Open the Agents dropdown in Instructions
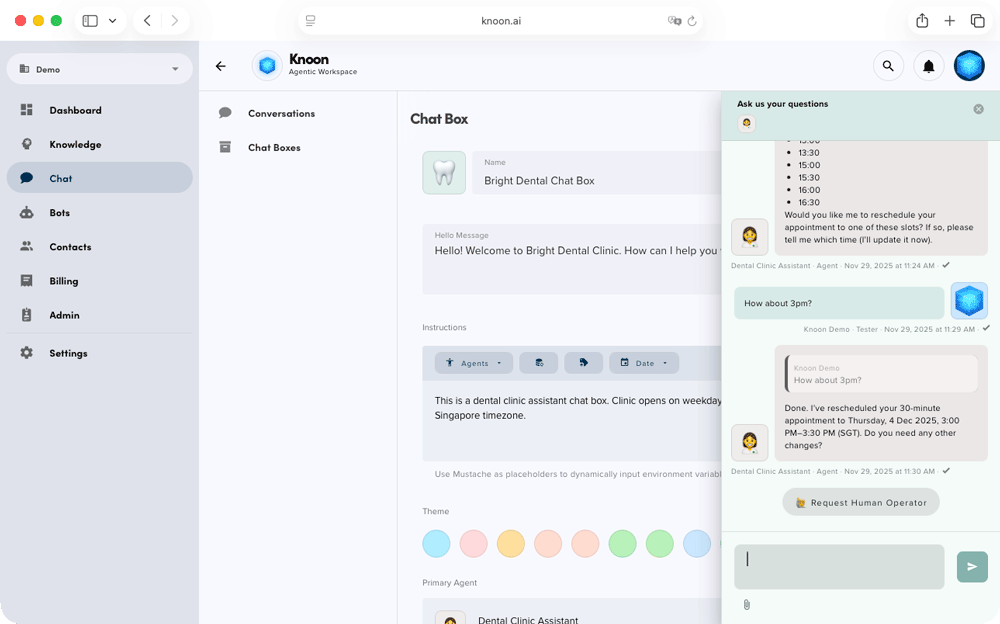The height and width of the screenshot is (624, 1000). click(x=474, y=363)
